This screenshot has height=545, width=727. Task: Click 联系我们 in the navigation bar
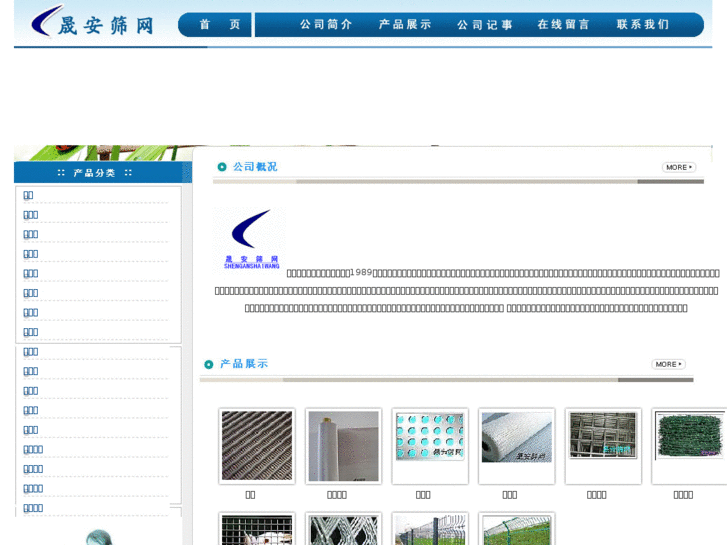[x=643, y=25]
